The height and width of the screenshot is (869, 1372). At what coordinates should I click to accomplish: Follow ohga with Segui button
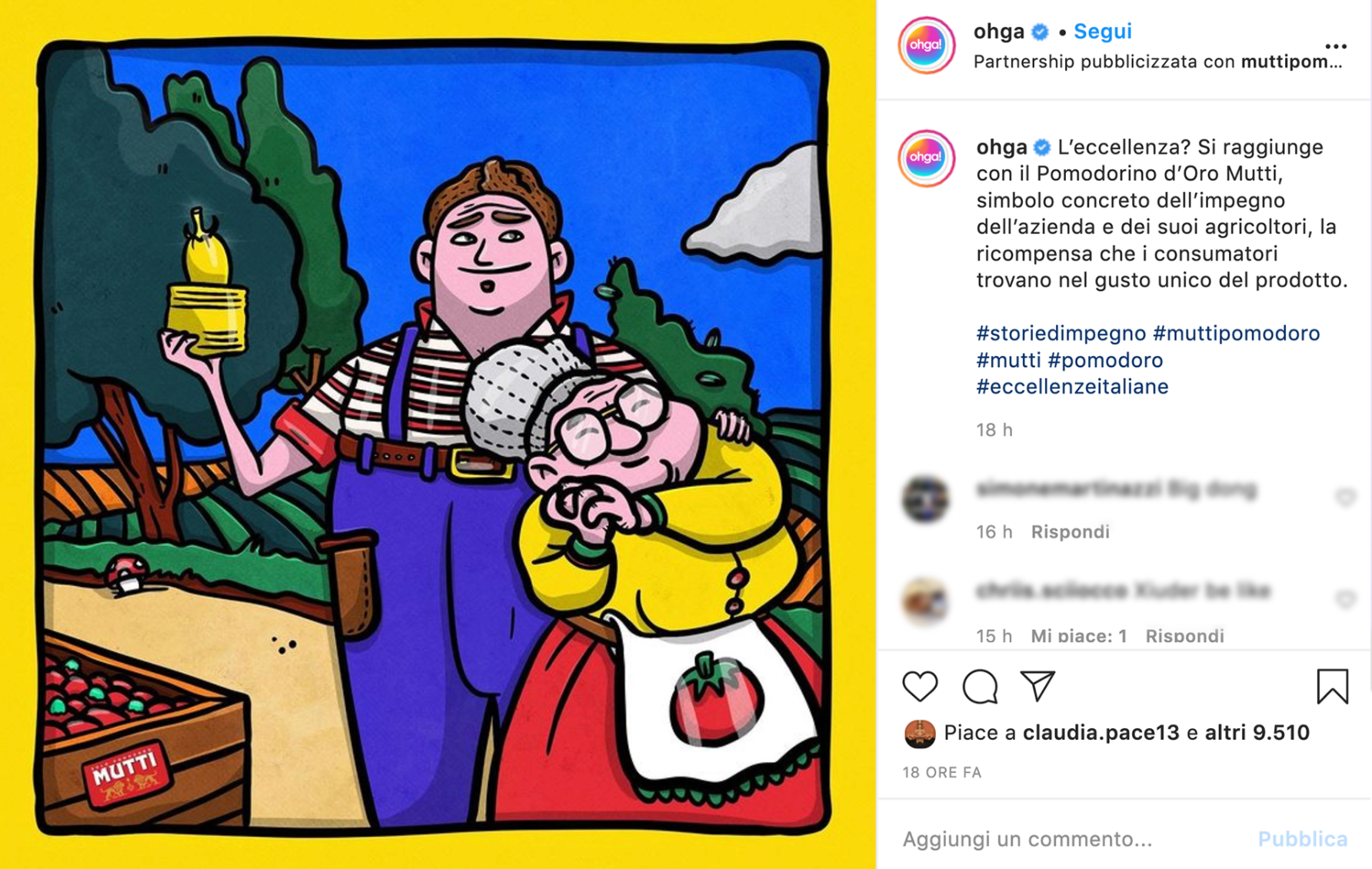1102,32
